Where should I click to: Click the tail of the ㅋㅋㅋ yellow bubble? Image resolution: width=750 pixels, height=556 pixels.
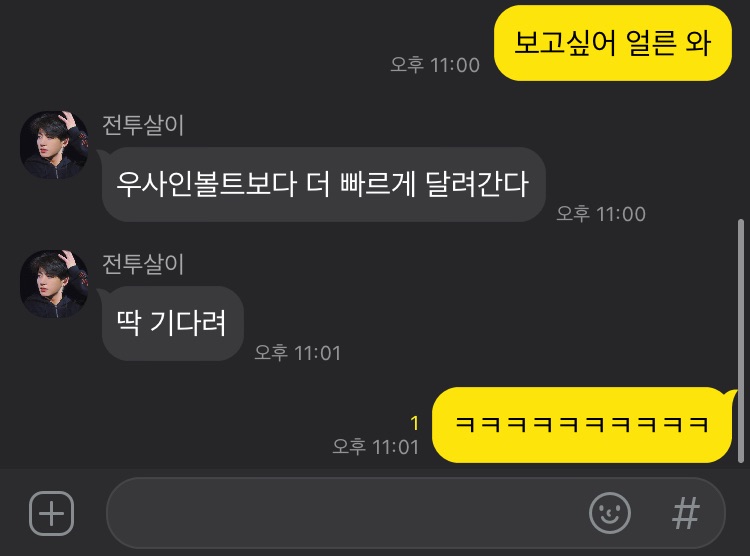pos(732,397)
